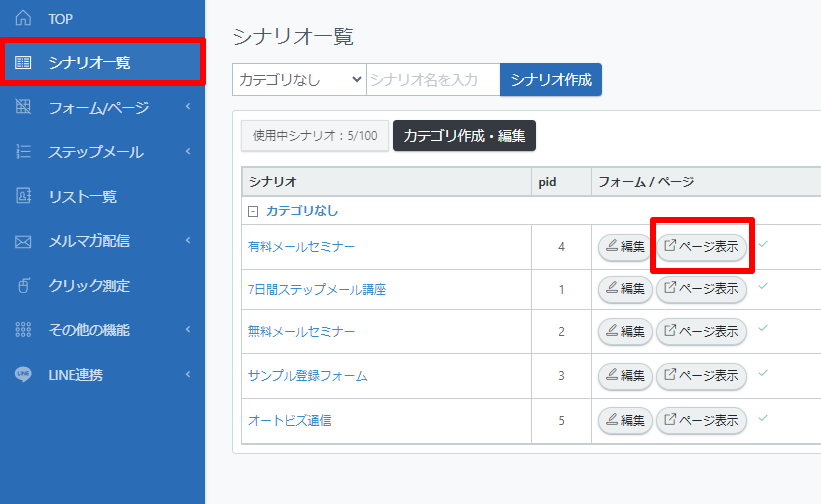Screen dimensions: 821x504
Task: Click the クリック測定 mouse icon
Action: pyautogui.click(x=24, y=286)
